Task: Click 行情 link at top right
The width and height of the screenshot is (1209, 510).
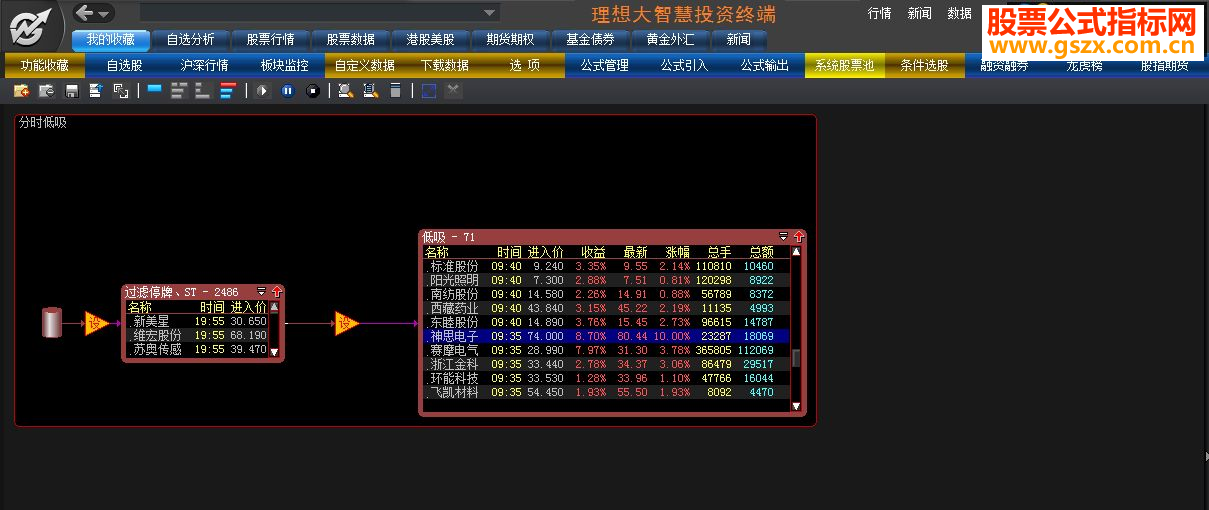Action: point(880,14)
